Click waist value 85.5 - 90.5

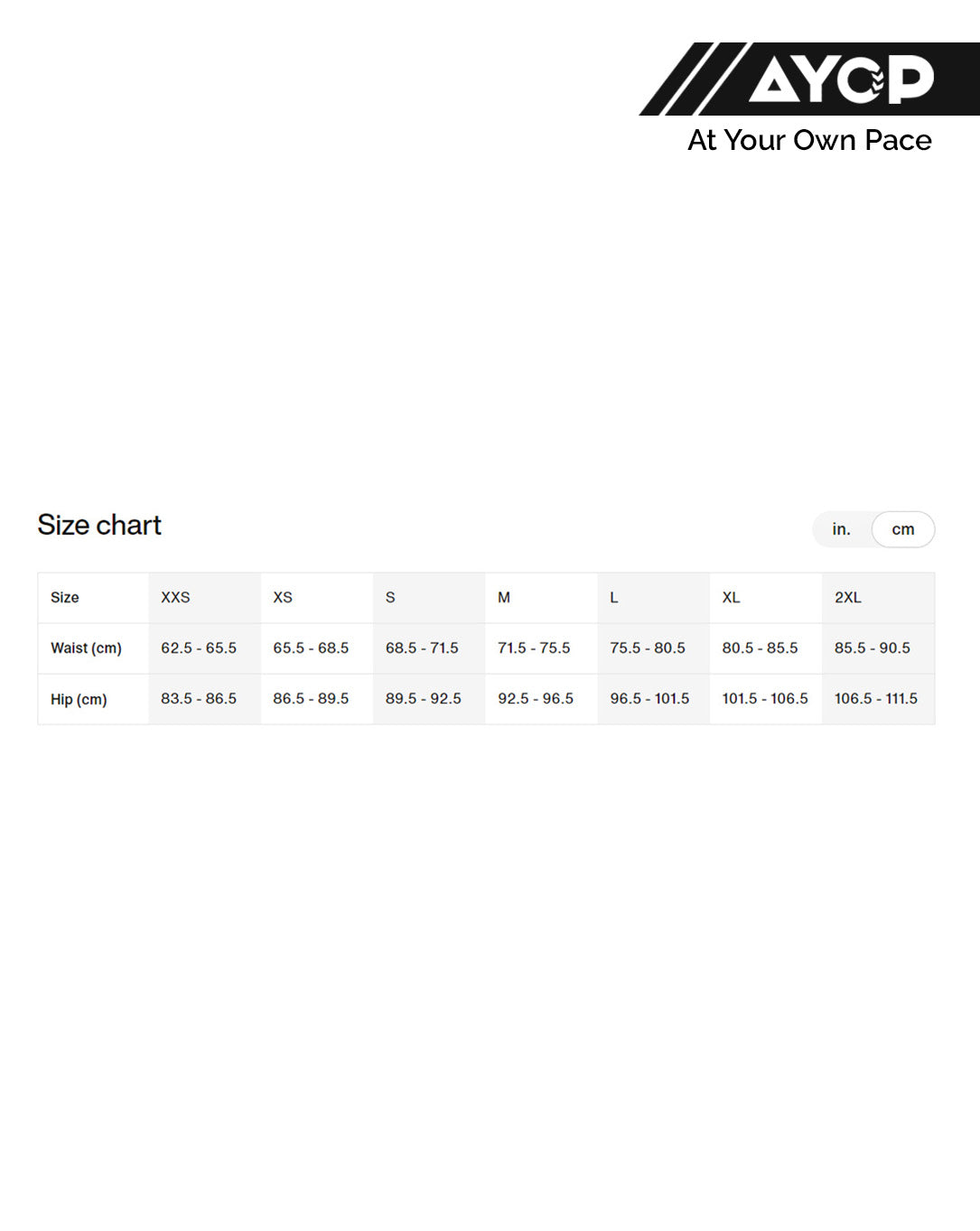[872, 648]
